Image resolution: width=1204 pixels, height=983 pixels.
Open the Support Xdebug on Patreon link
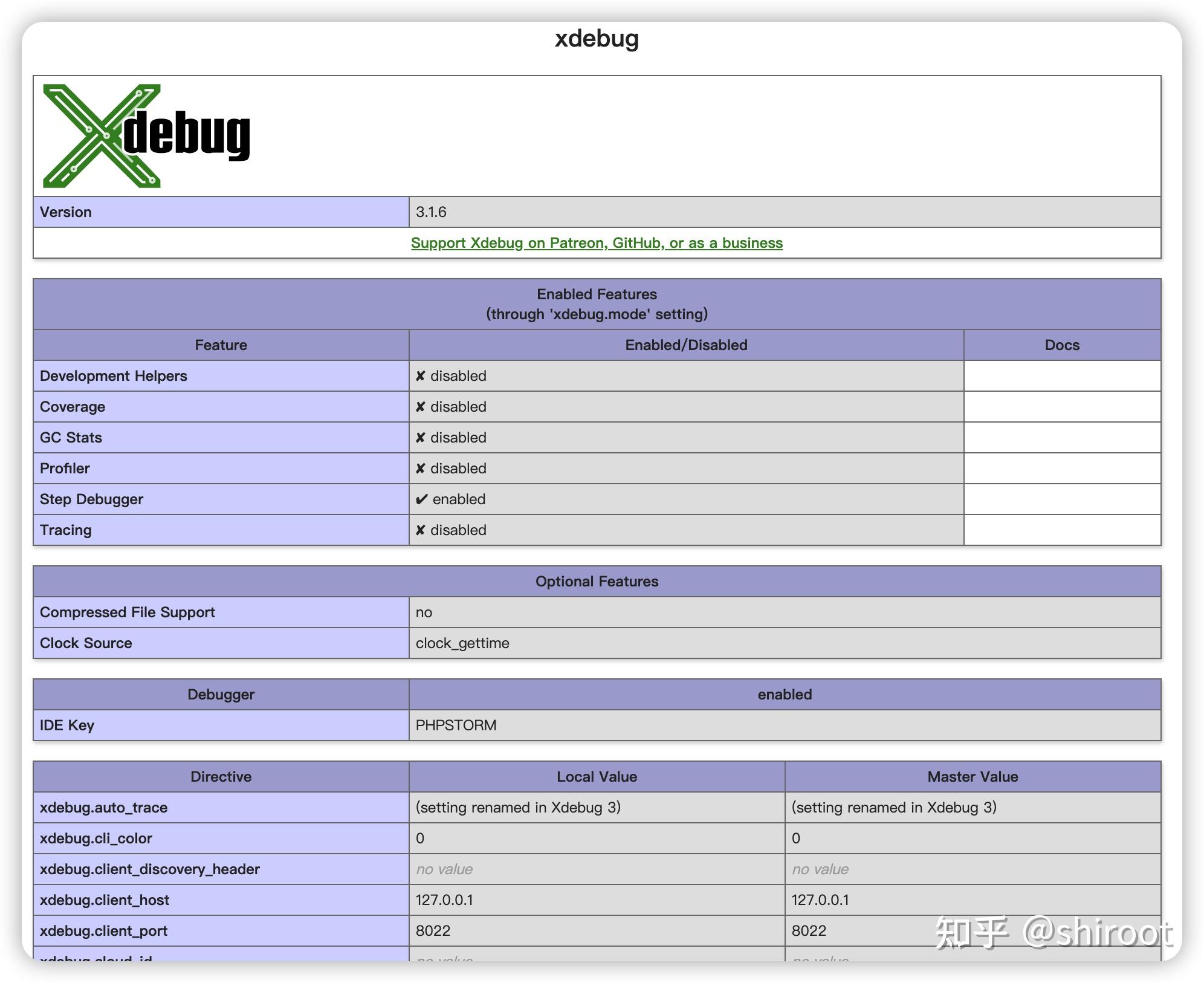pyautogui.click(x=597, y=242)
